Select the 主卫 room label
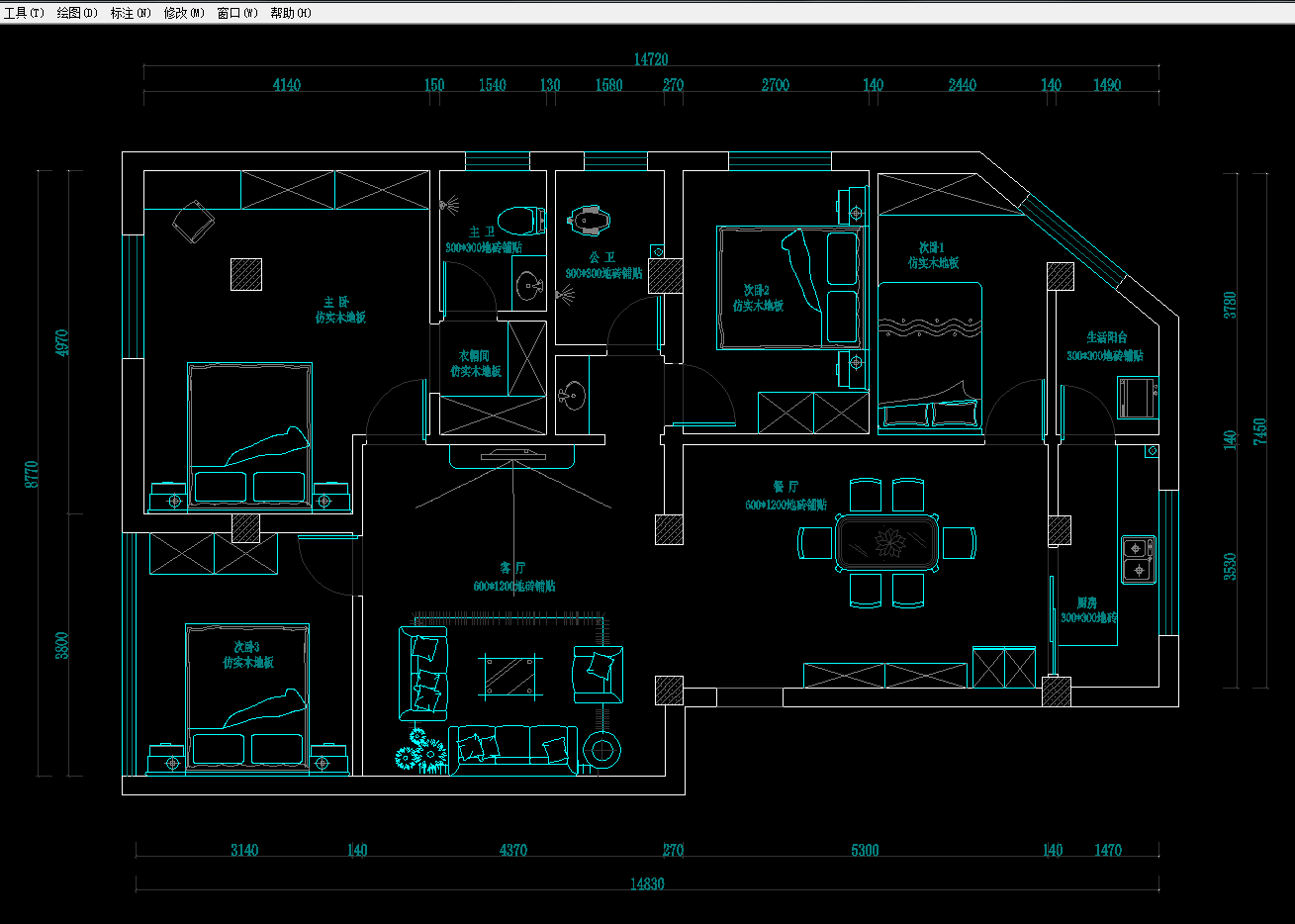The image size is (1295, 924). (x=482, y=231)
